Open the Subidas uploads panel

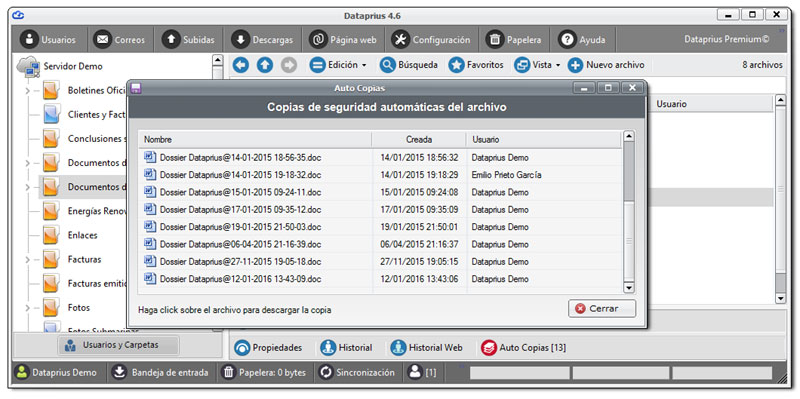click(x=188, y=40)
